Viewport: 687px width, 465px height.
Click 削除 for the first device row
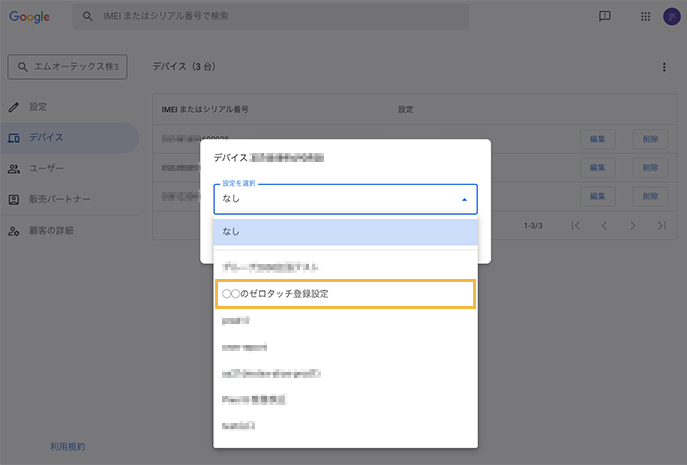650,139
